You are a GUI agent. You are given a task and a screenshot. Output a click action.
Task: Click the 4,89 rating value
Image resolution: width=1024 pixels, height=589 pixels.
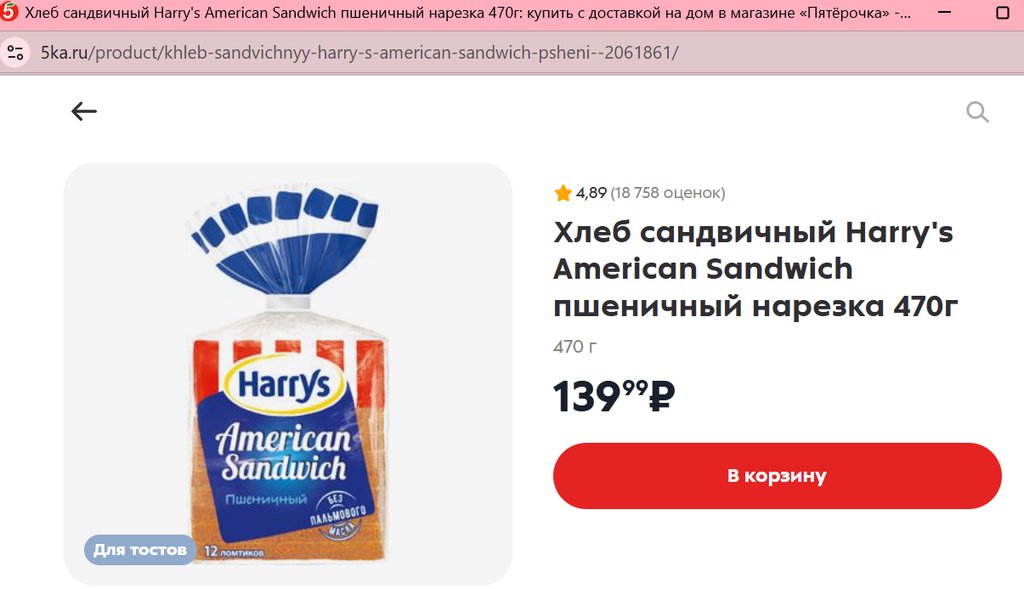[591, 193]
